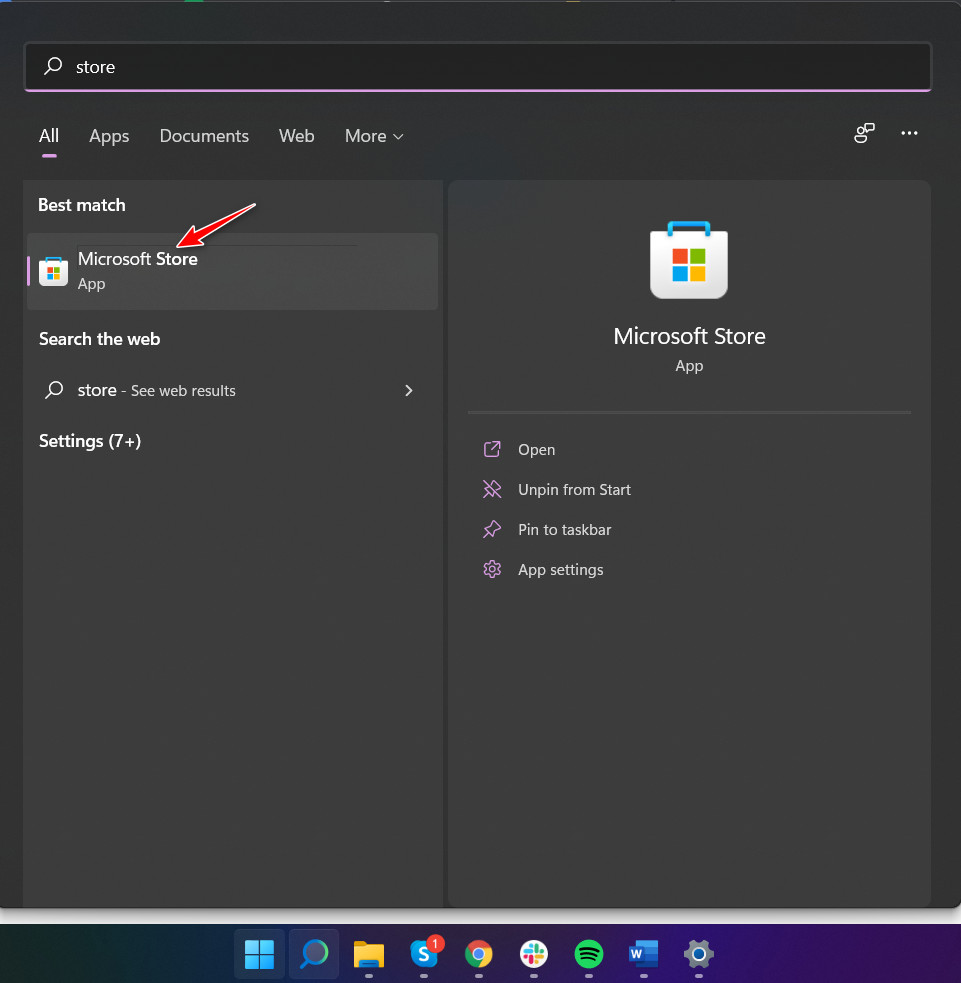Switch to the All tab
This screenshot has width=961, height=983.
[49, 135]
